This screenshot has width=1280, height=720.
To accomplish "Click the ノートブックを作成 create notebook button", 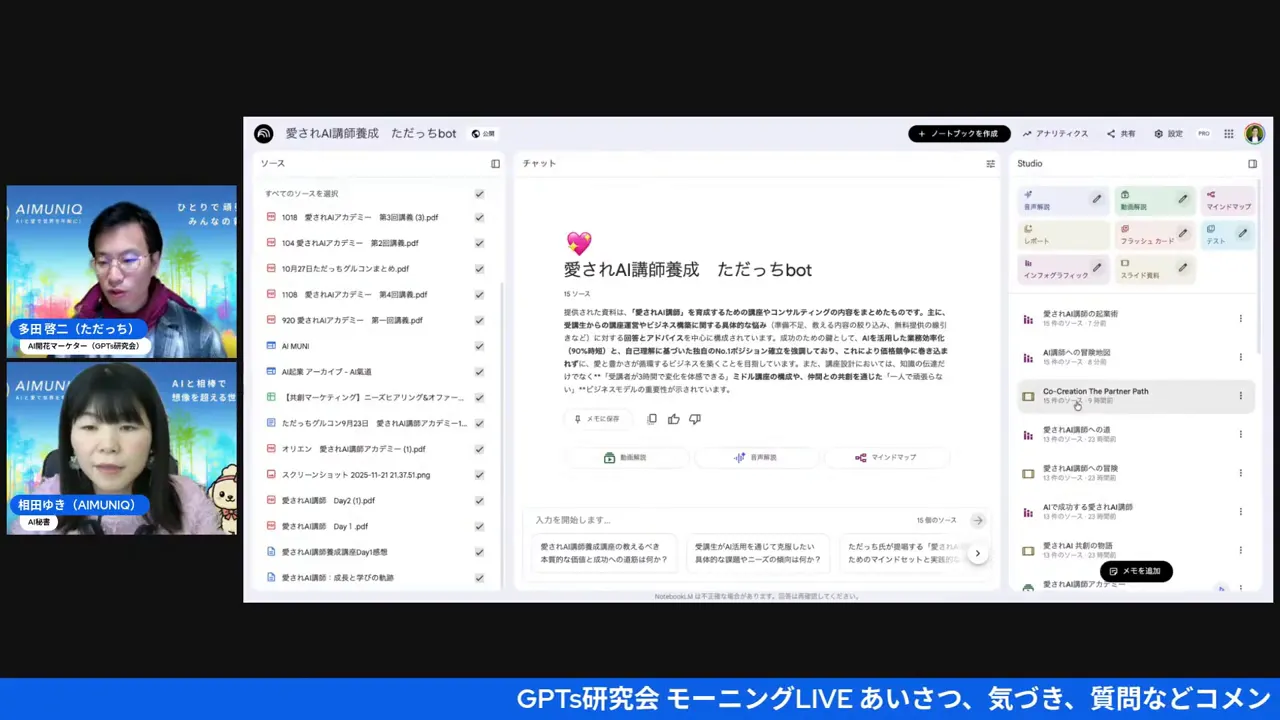I will coord(959,133).
